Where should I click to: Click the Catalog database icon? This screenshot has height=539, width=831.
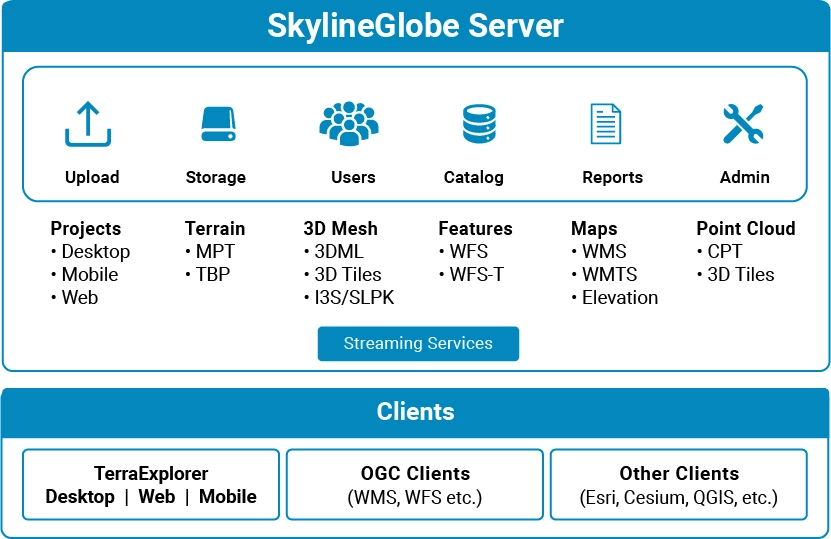coord(479,124)
